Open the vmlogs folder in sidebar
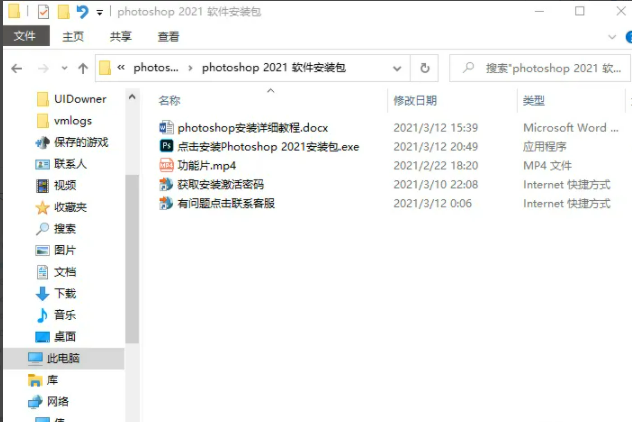This screenshot has width=632, height=422. [73, 121]
